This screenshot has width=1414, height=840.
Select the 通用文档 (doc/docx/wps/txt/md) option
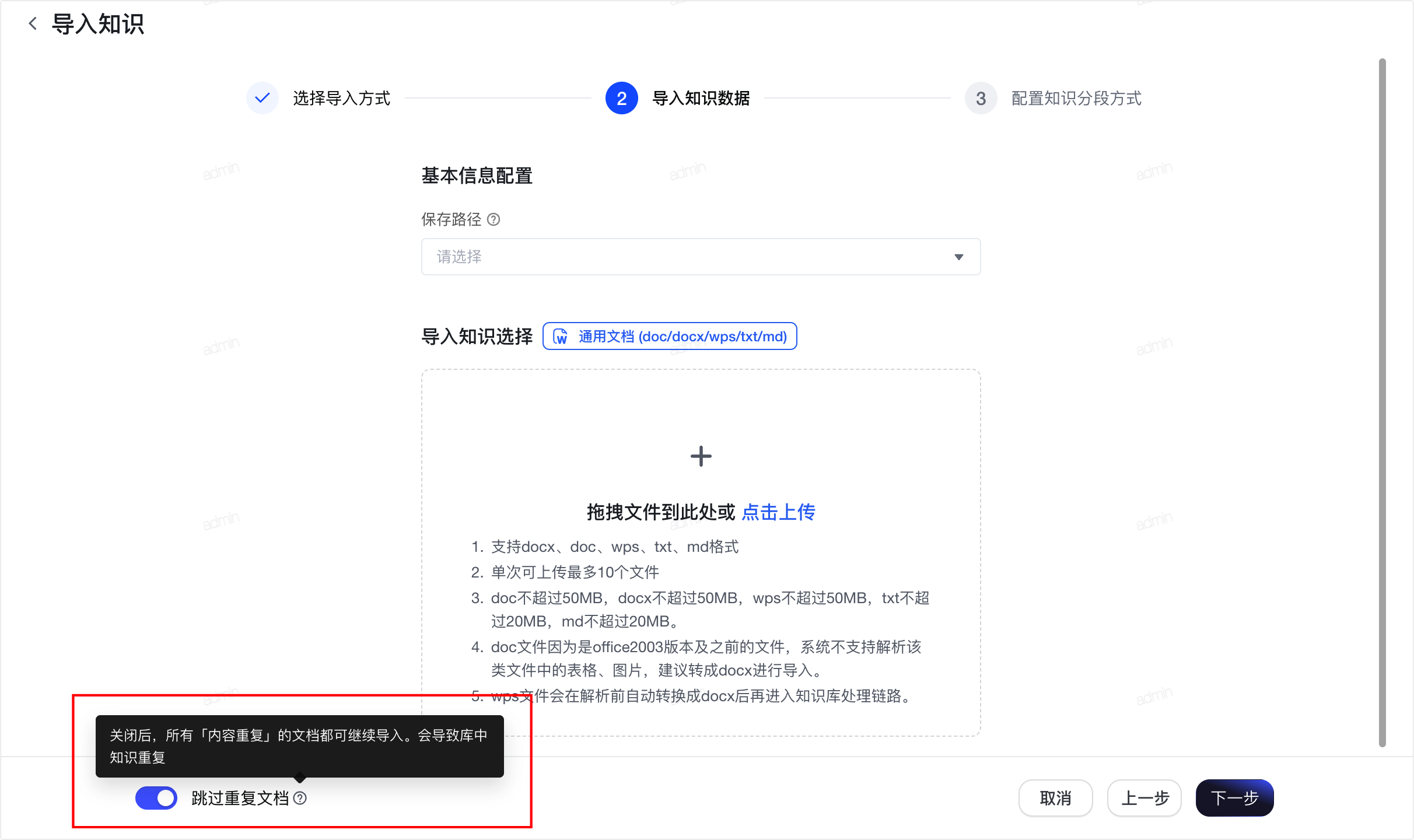point(670,337)
